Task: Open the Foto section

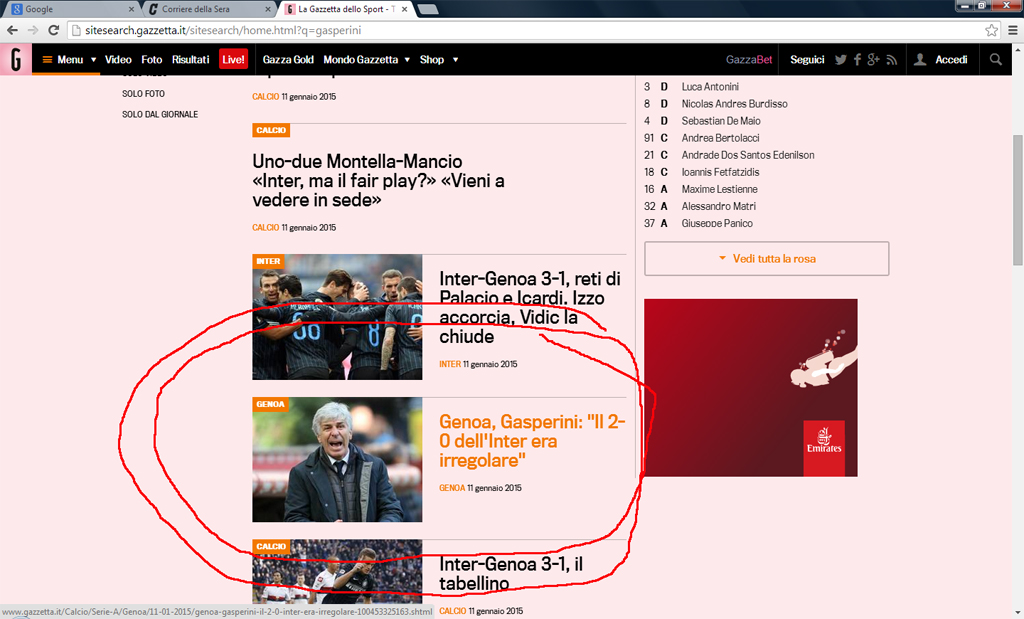Action: [152, 59]
